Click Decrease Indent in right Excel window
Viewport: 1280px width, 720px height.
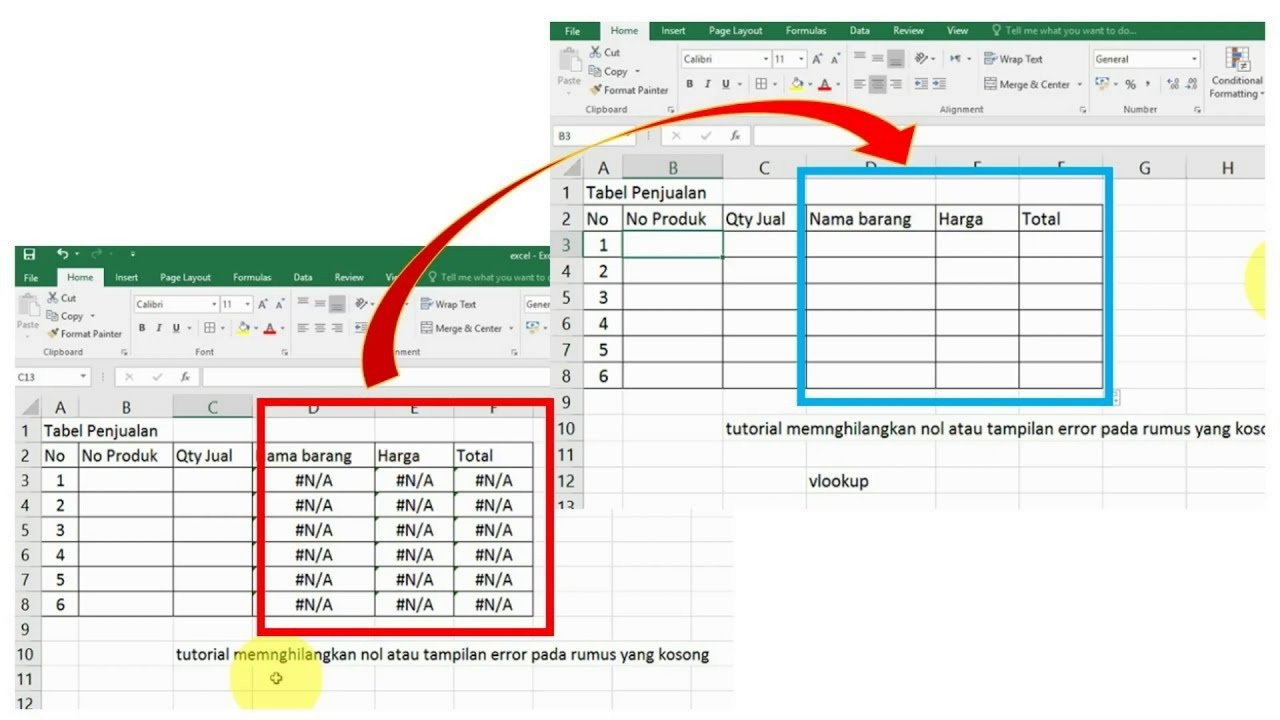(922, 84)
